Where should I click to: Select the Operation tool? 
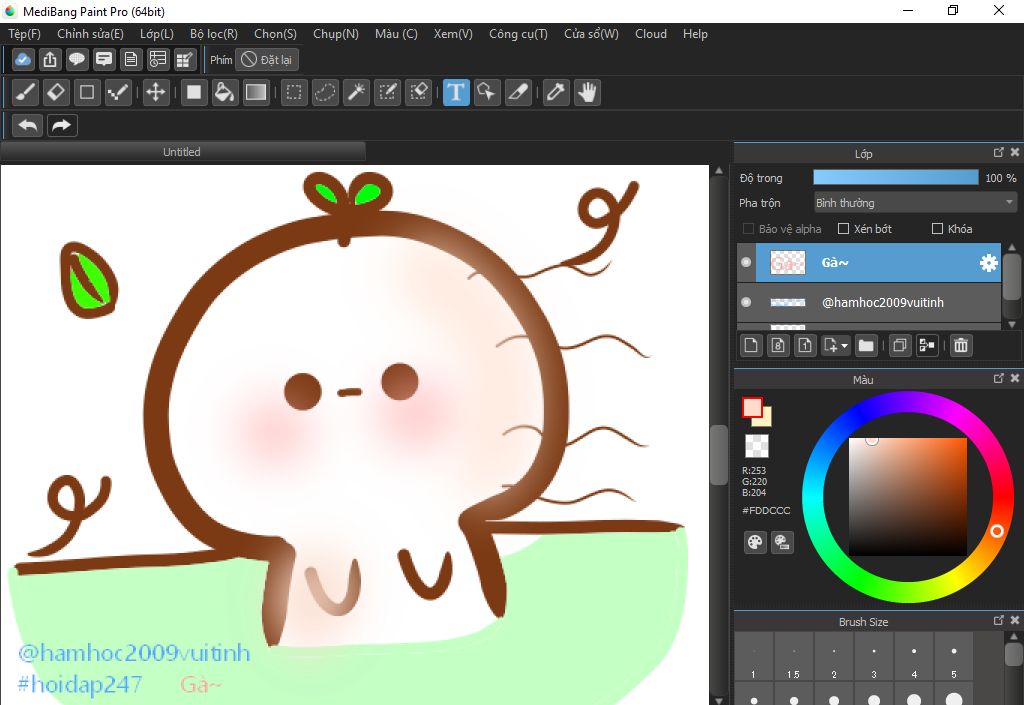tap(487, 92)
